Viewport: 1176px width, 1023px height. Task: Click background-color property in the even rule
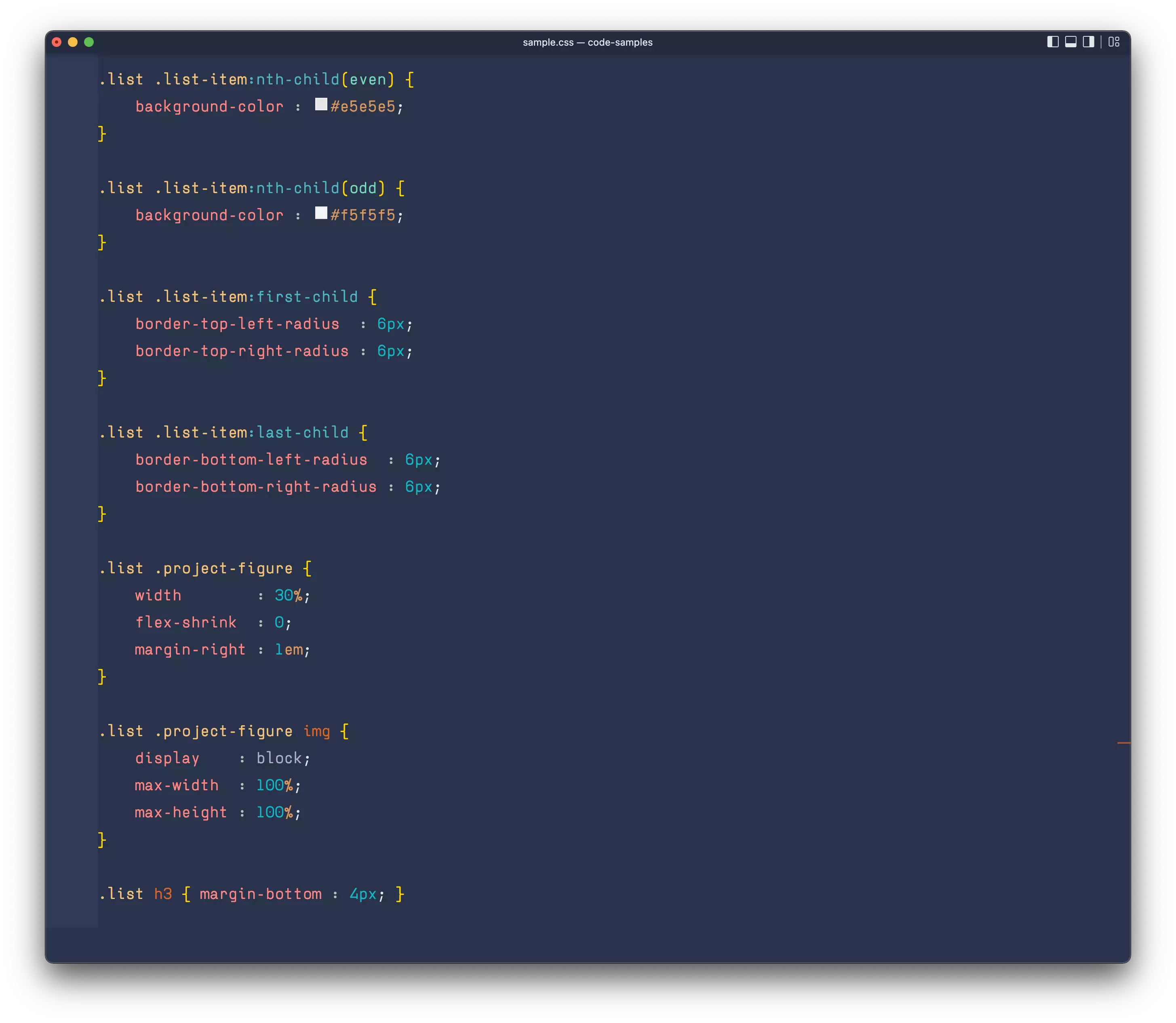click(209, 107)
